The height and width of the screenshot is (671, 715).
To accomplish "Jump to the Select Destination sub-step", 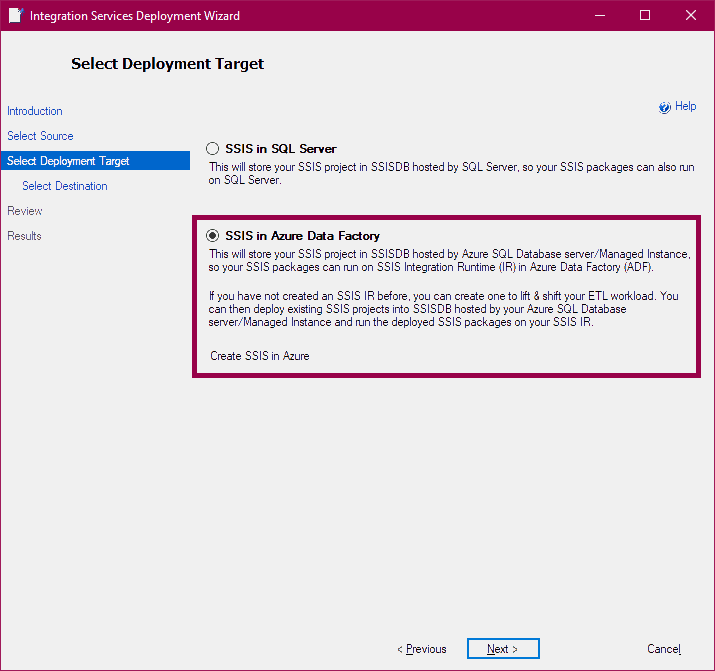I will click(x=65, y=186).
